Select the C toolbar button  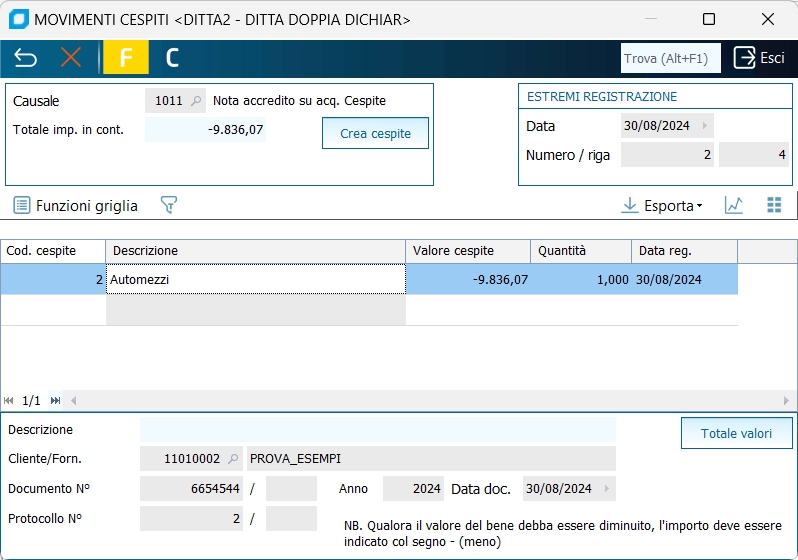tap(172, 58)
